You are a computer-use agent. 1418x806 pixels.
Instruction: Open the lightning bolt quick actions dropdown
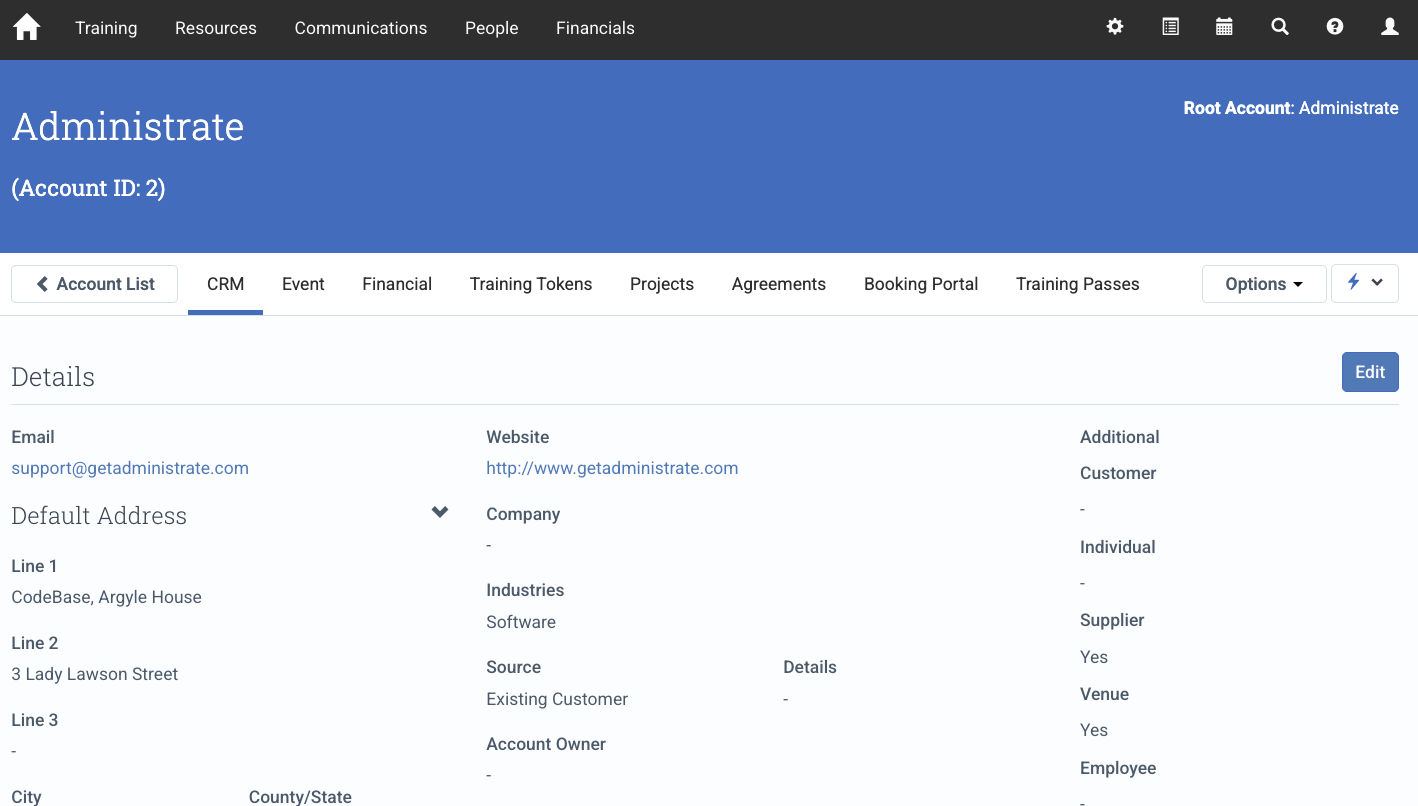pyautogui.click(x=1365, y=283)
